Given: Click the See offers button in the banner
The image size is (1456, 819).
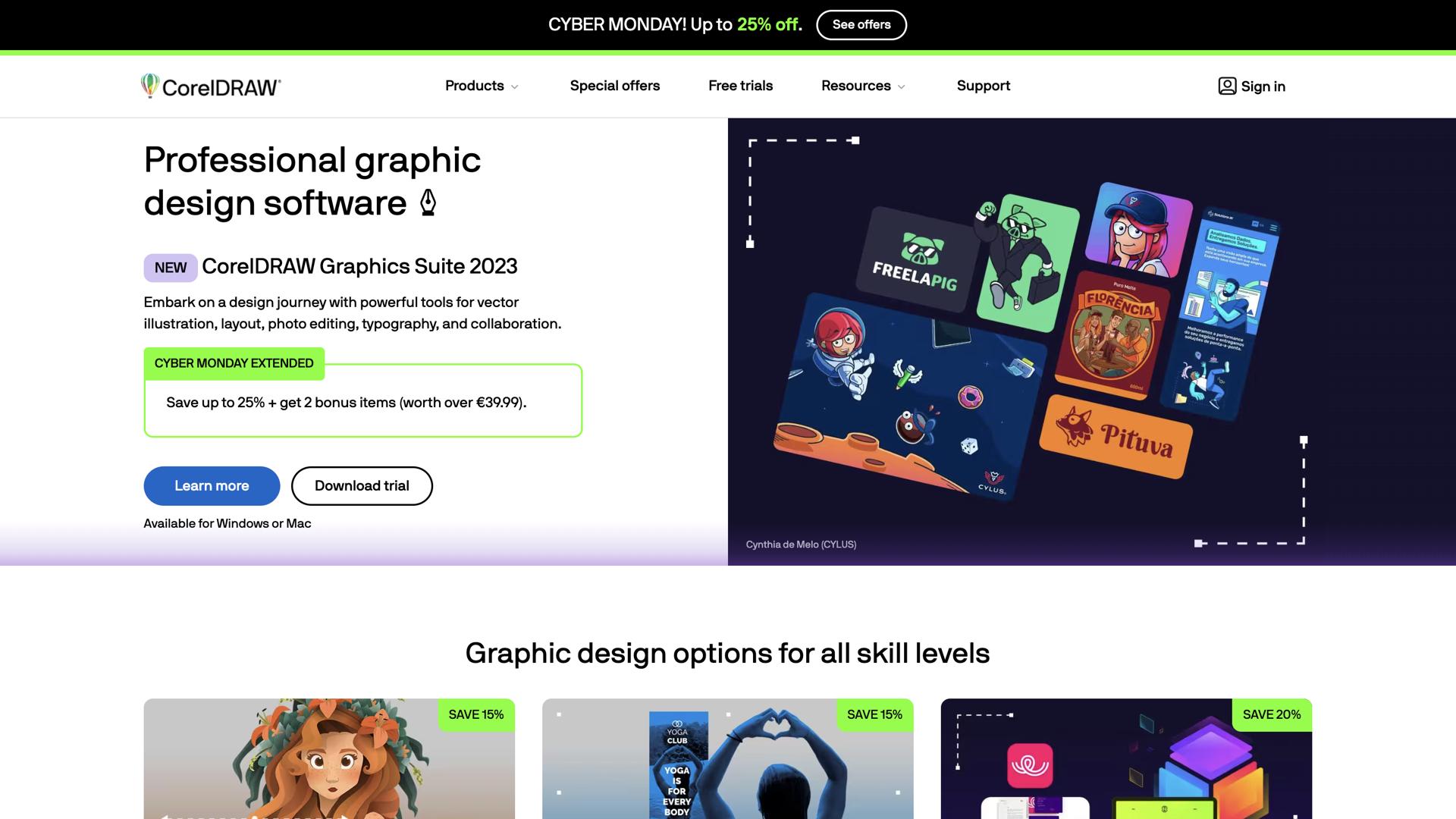Looking at the screenshot, I should pos(861,24).
